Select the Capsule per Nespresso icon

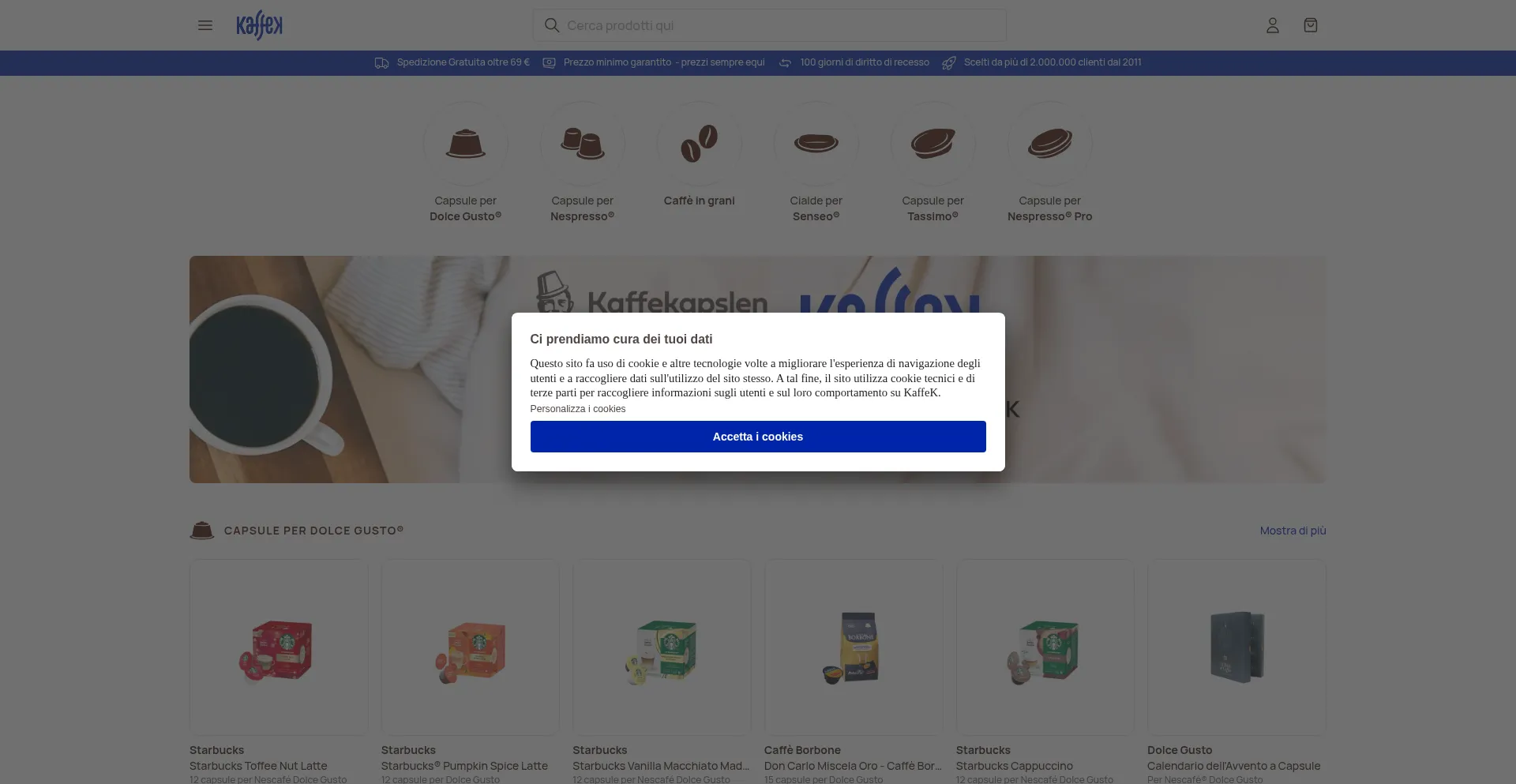(583, 144)
